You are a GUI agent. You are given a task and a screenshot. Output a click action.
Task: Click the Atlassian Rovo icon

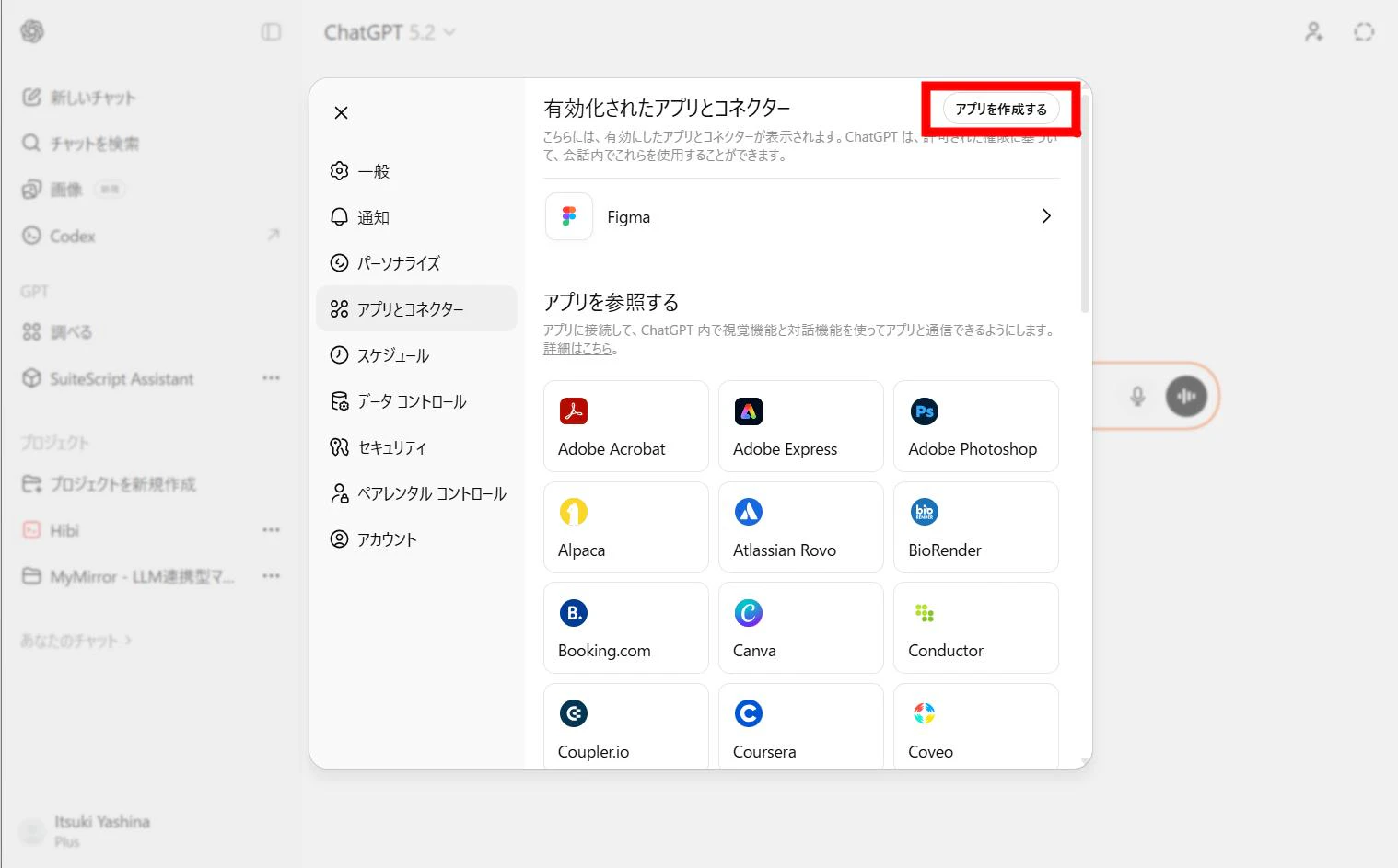(749, 512)
